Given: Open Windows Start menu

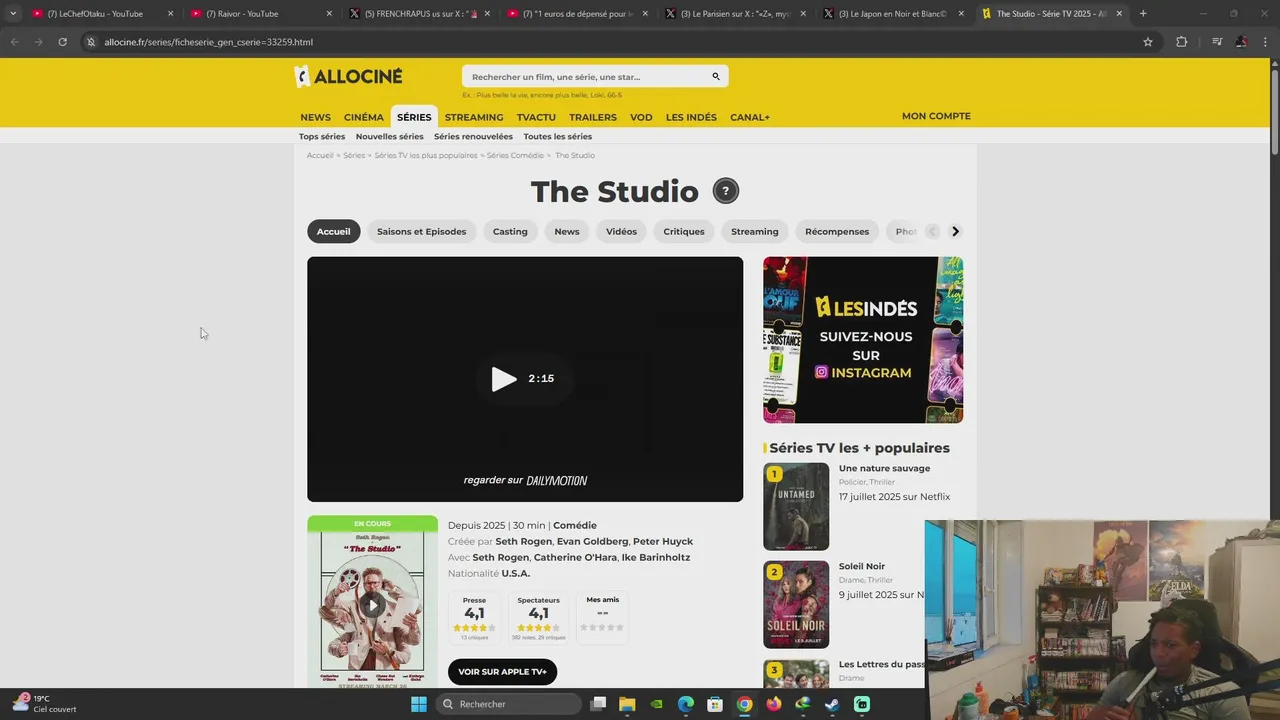Looking at the screenshot, I should click(419, 704).
